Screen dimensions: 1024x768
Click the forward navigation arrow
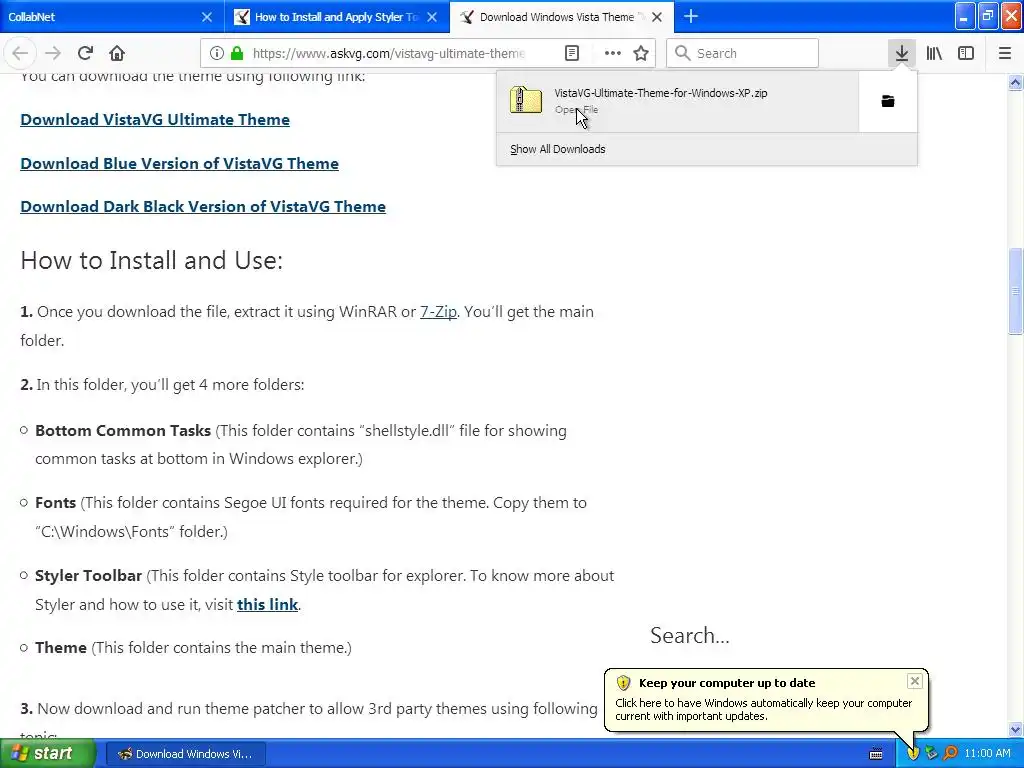pyautogui.click(x=53, y=53)
